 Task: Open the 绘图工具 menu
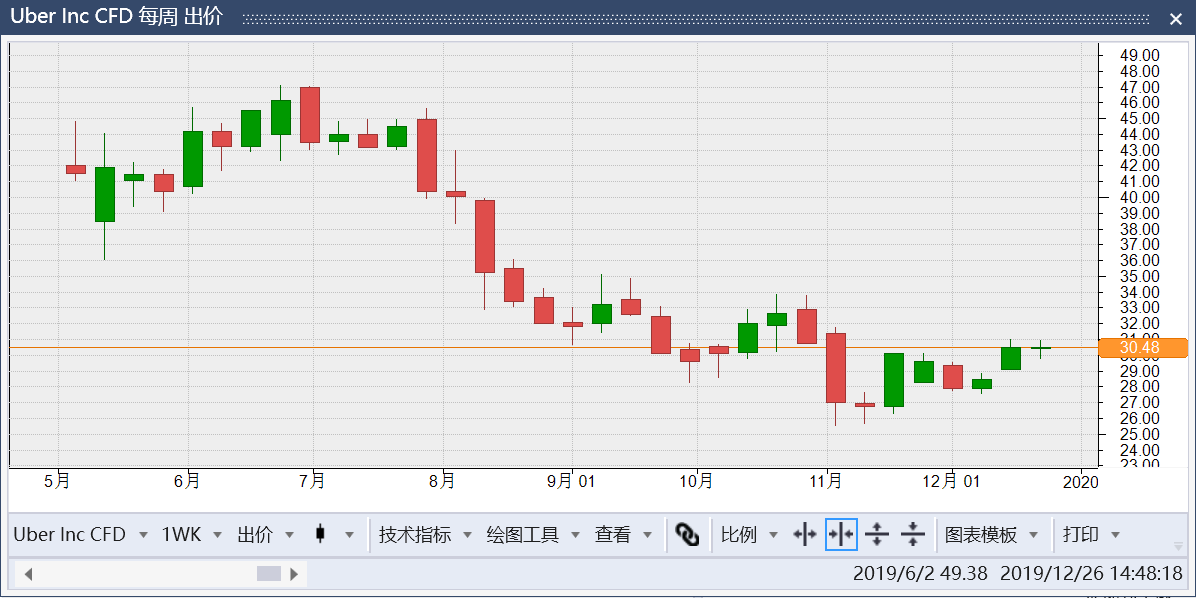pyautogui.click(x=533, y=535)
